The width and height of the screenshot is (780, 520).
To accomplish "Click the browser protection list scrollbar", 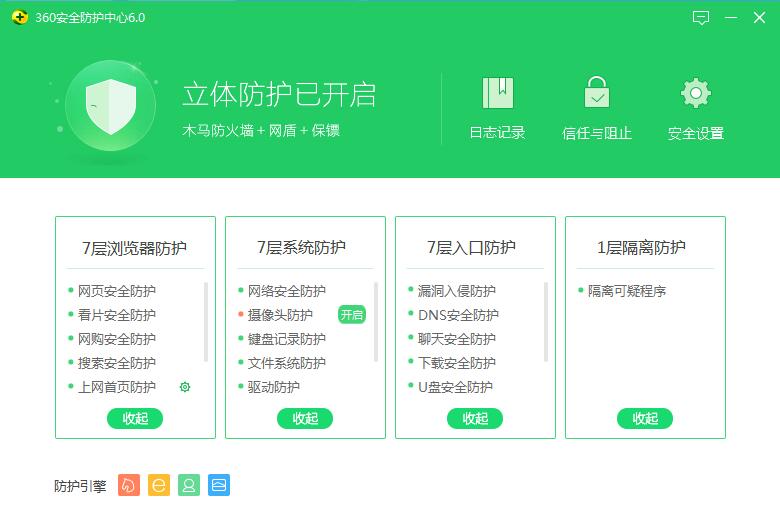I will [x=206, y=322].
